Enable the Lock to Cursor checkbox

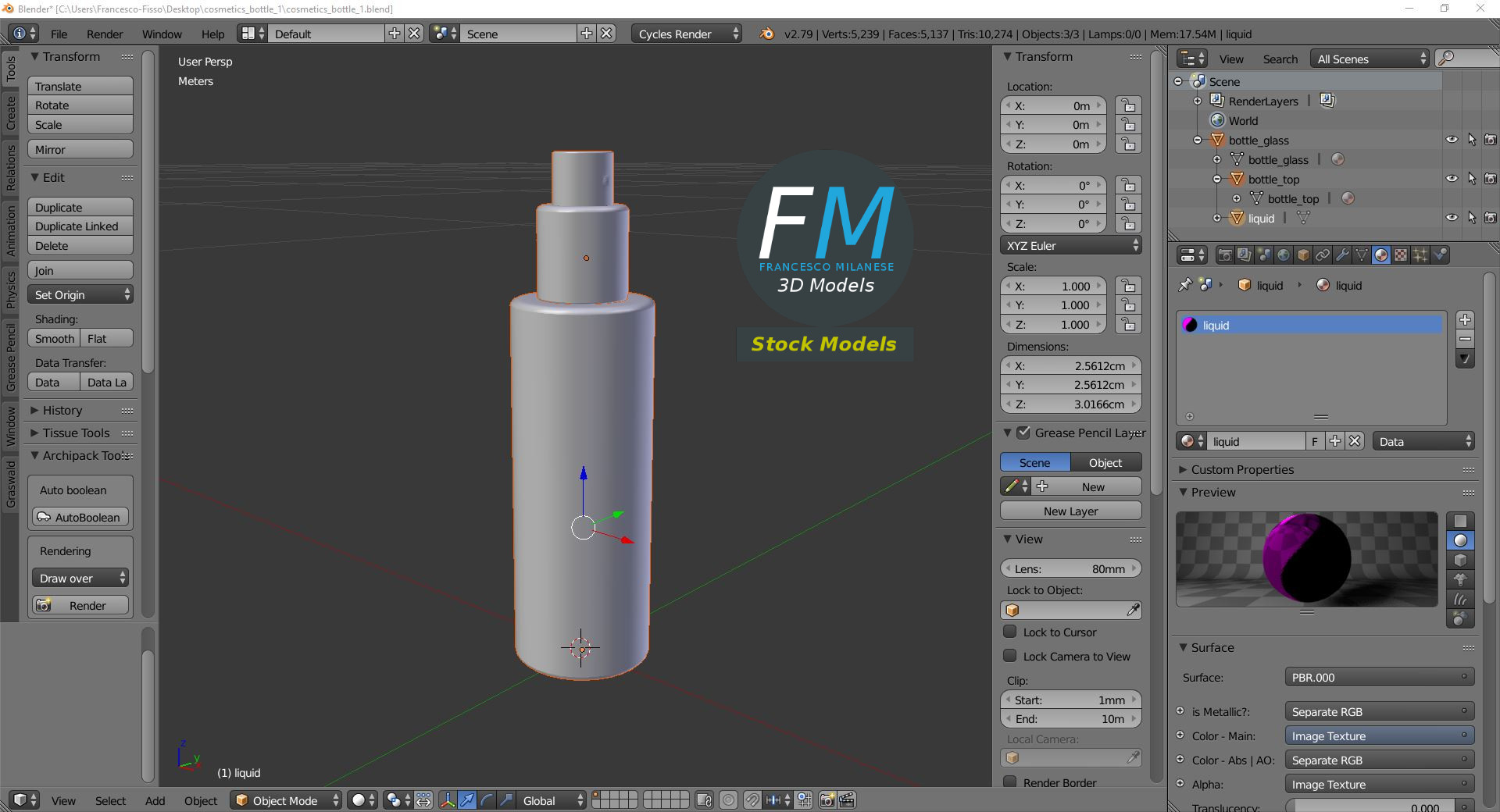pyautogui.click(x=1010, y=632)
